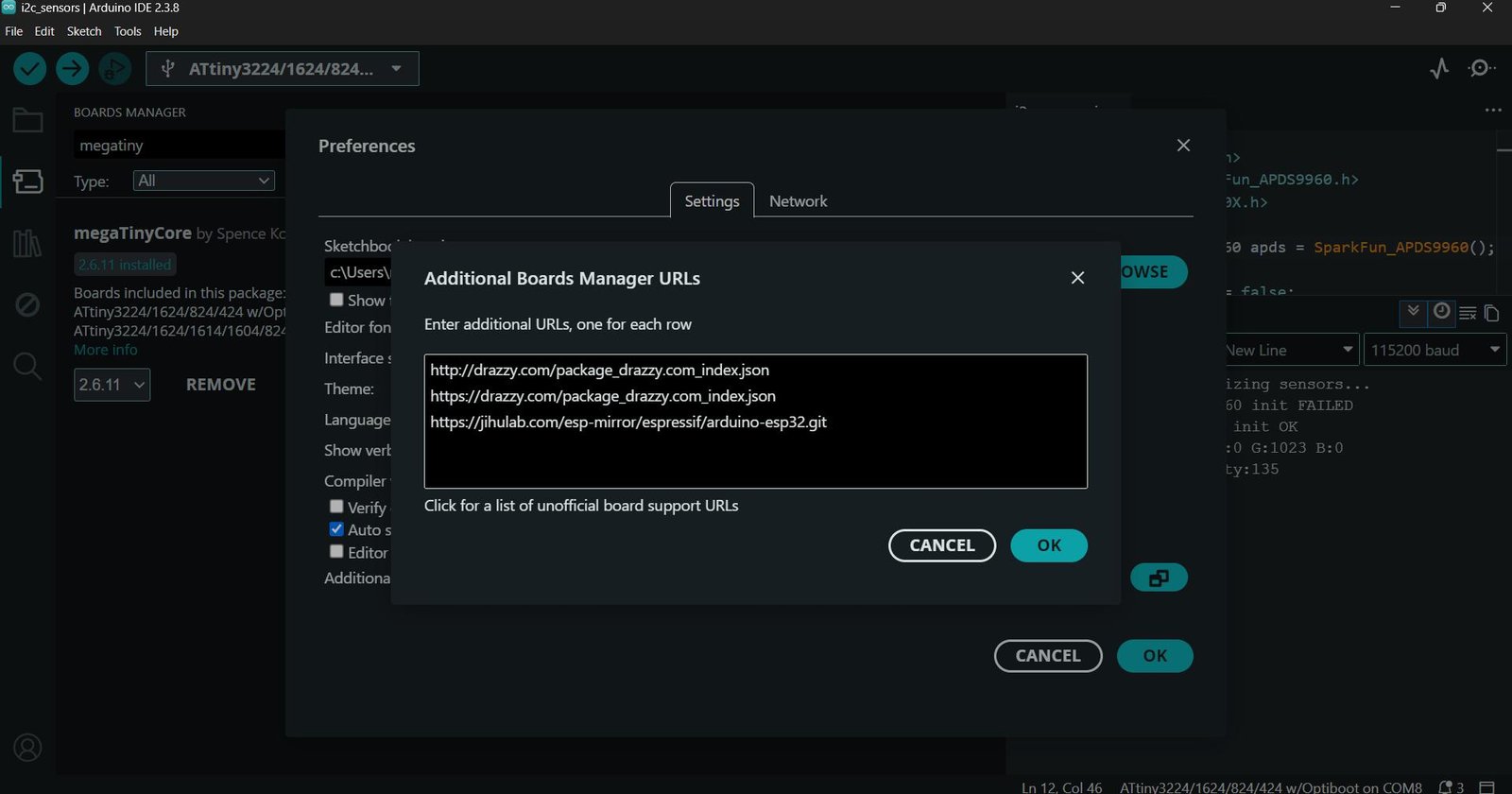The image size is (1512, 794).
Task: Open the 115200 baud dropdown
Action: (x=1435, y=350)
